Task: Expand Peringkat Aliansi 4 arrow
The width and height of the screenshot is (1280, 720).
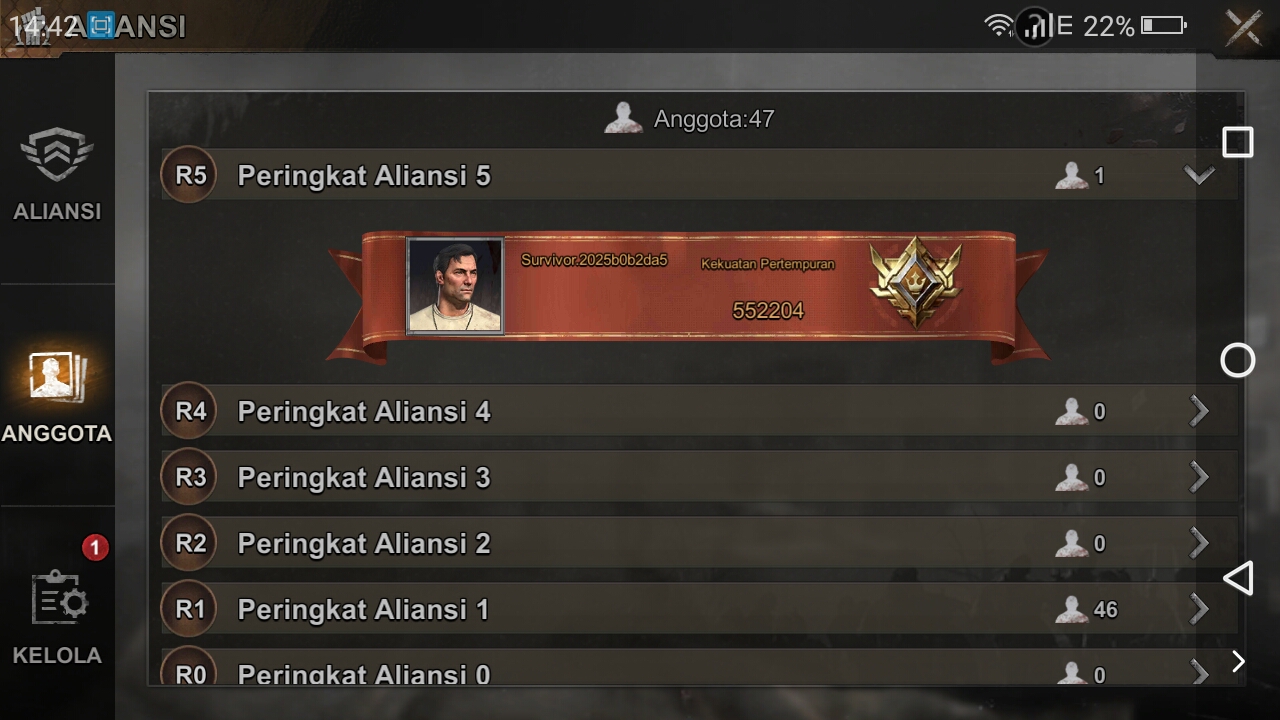Action: pyautogui.click(x=1199, y=411)
